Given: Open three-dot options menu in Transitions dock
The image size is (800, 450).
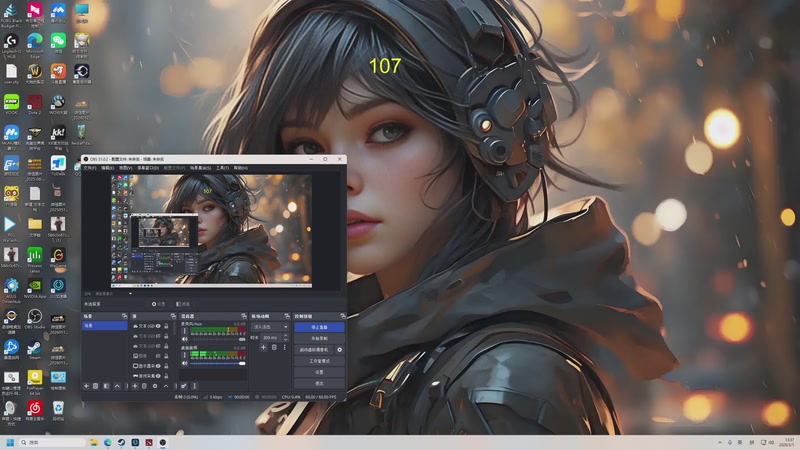Looking at the screenshot, I should click(x=285, y=347).
